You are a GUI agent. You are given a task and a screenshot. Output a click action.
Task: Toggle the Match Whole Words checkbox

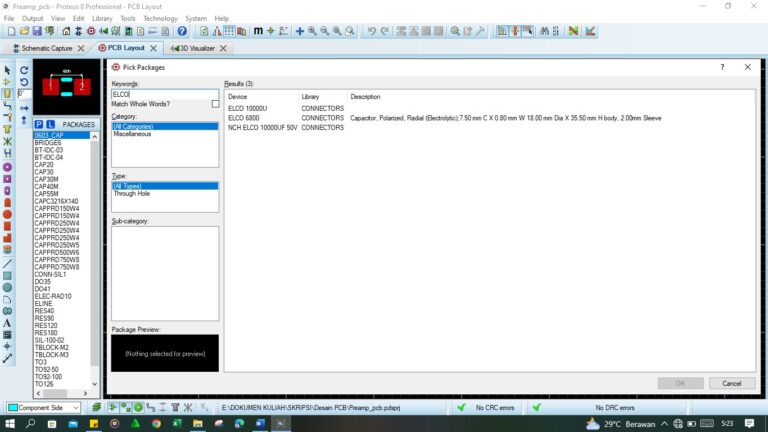pyautogui.click(x=214, y=104)
